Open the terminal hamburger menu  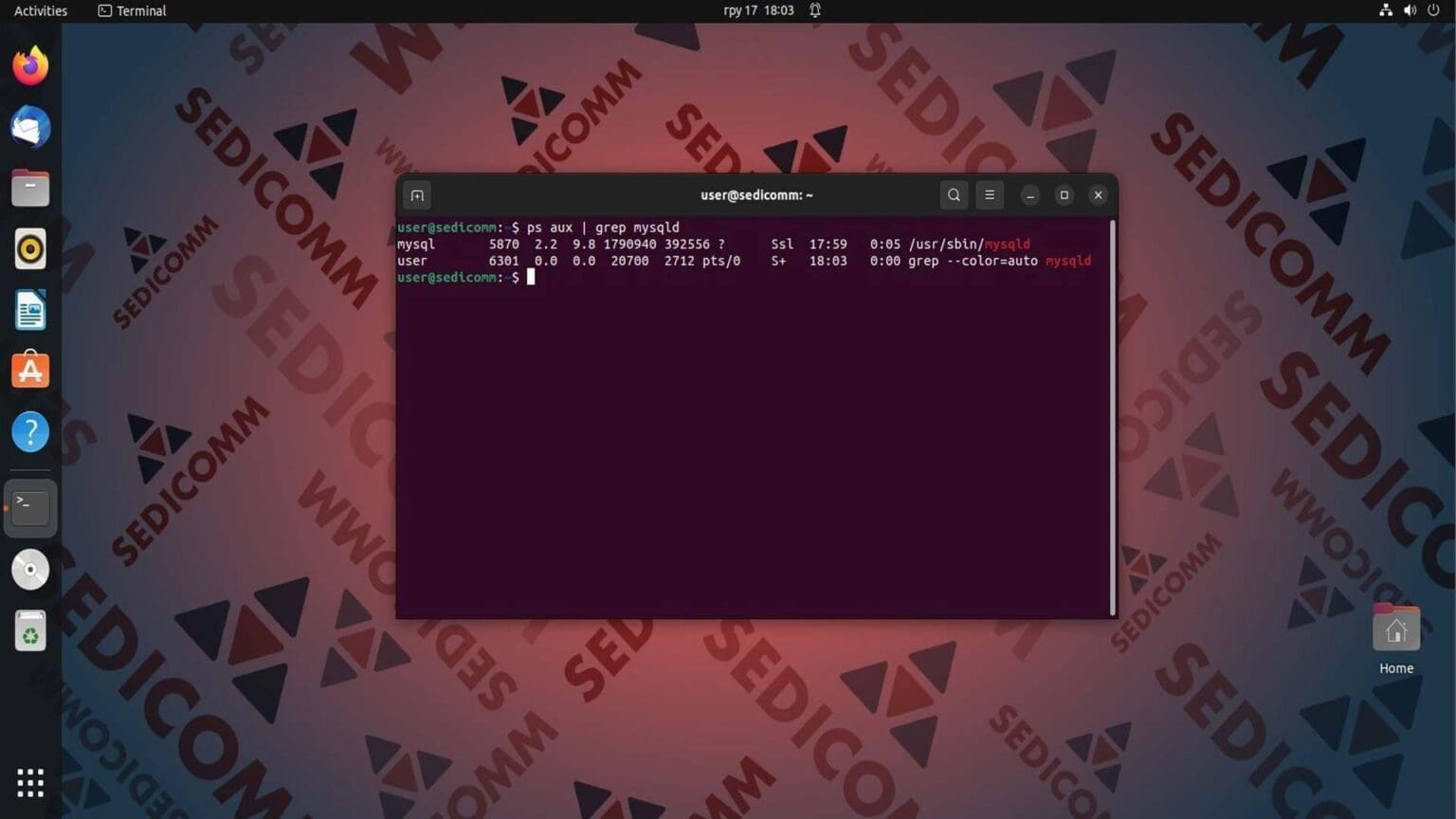[x=990, y=194]
